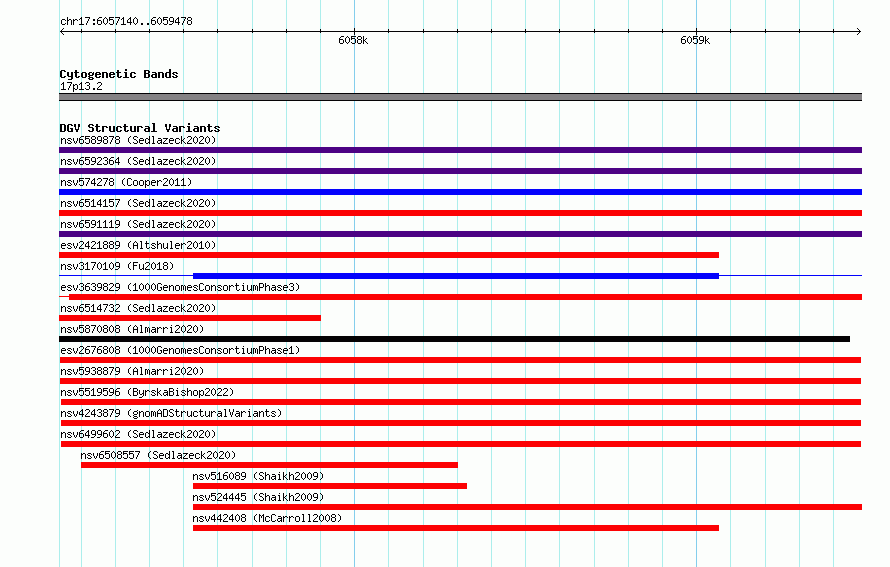Select the red bar under nsv6499602
This screenshot has height=567, width=890.
pyautogui.click(x=460, y=444)
